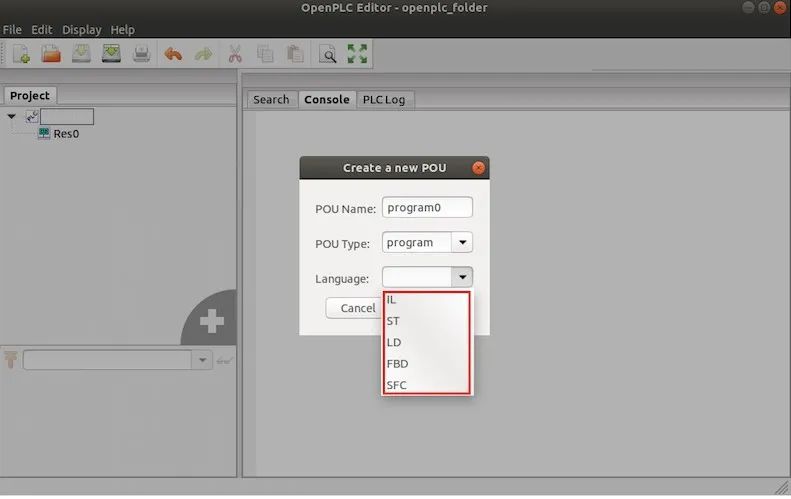Select Res0 in the project tree
Screen dimensions: 791x499
click(x=66, y=134)
